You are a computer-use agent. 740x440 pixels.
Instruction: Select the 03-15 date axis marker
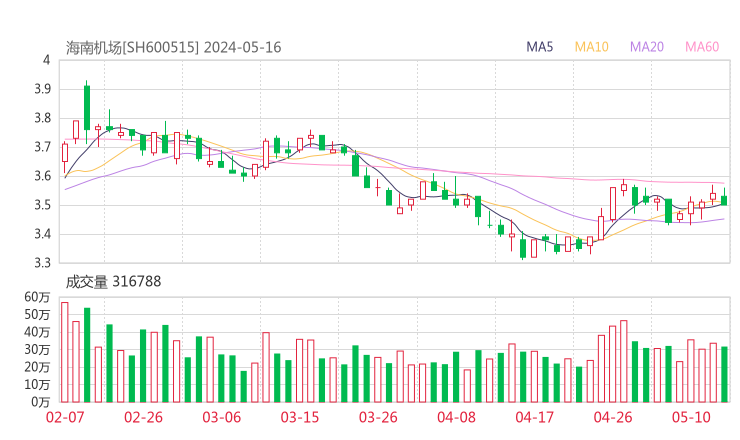(x=299, y=417)
